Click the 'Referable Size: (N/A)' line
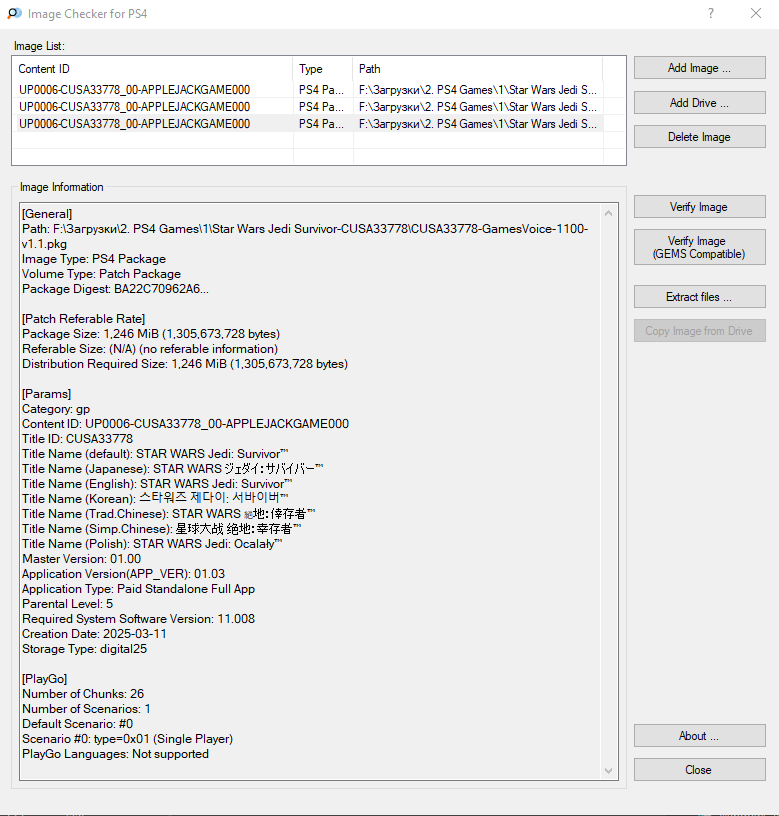The height and width of the screenshot is (816, 779). coord(150,349)
